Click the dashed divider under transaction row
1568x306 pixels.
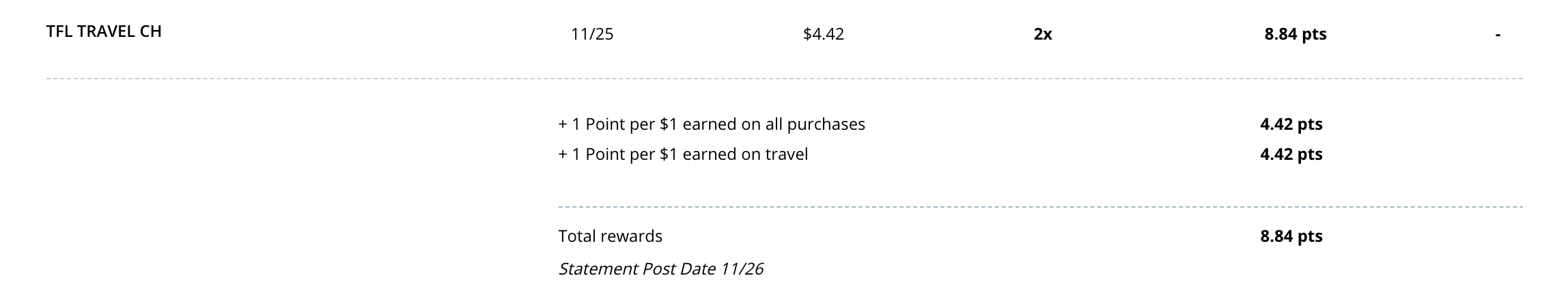tap(784, 79)
